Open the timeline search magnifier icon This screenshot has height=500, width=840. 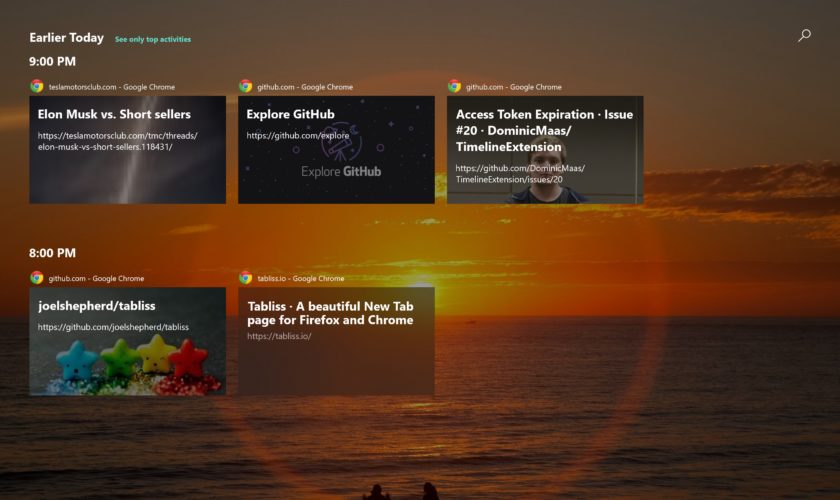click(x=804, y=36)
